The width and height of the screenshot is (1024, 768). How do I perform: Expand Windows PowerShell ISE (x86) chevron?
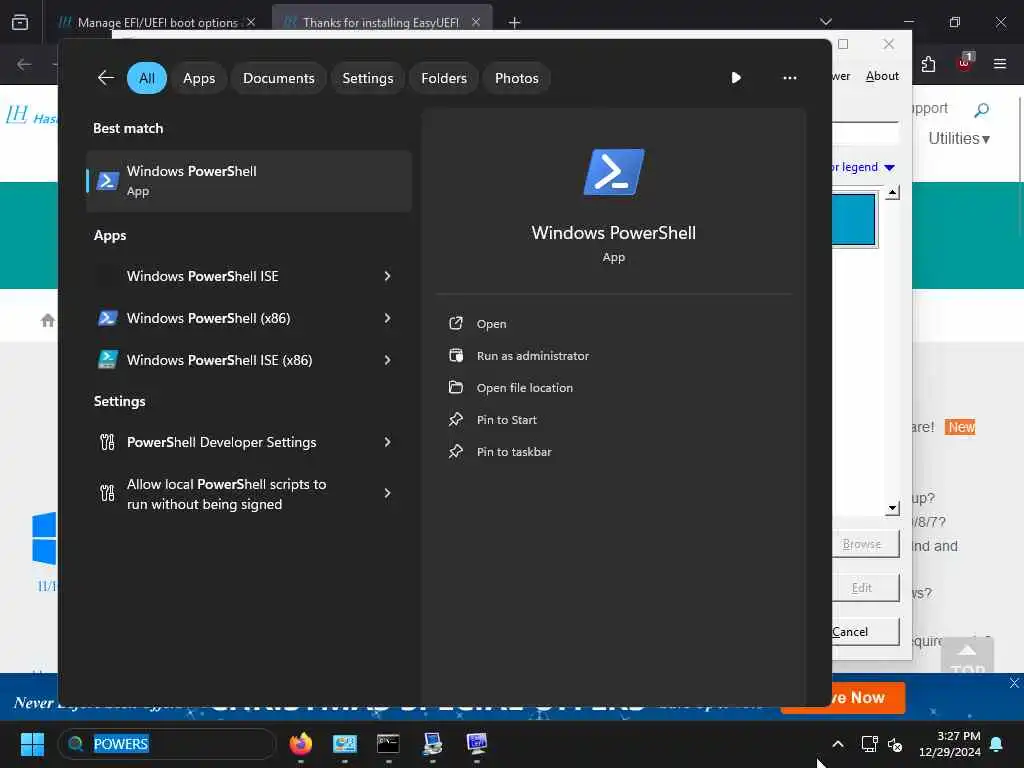[x=387, y=360]
